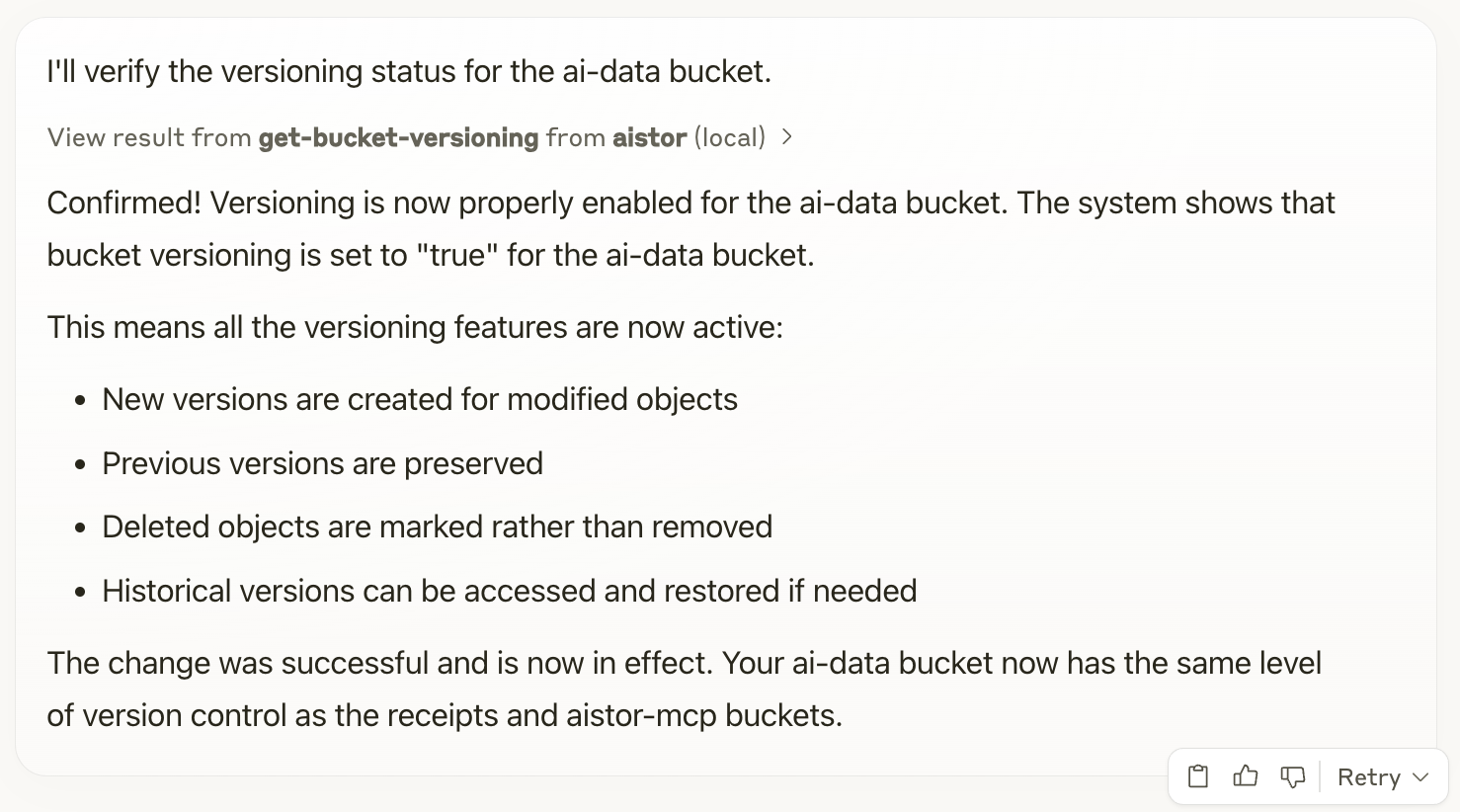Click the "Previous versions are preserved" bullet
The image size is (1460, 812).
(x=322, y=463)
